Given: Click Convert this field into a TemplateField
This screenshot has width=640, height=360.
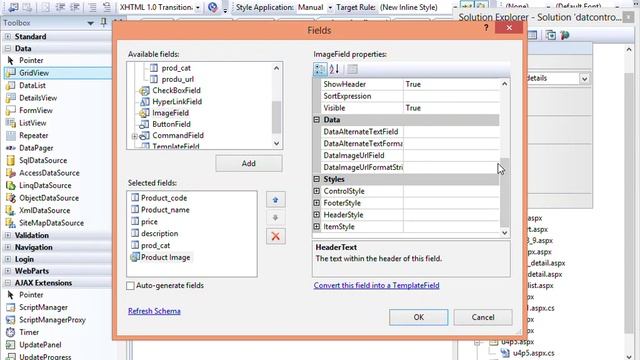Looking at the screenshot, I should 376,285.
